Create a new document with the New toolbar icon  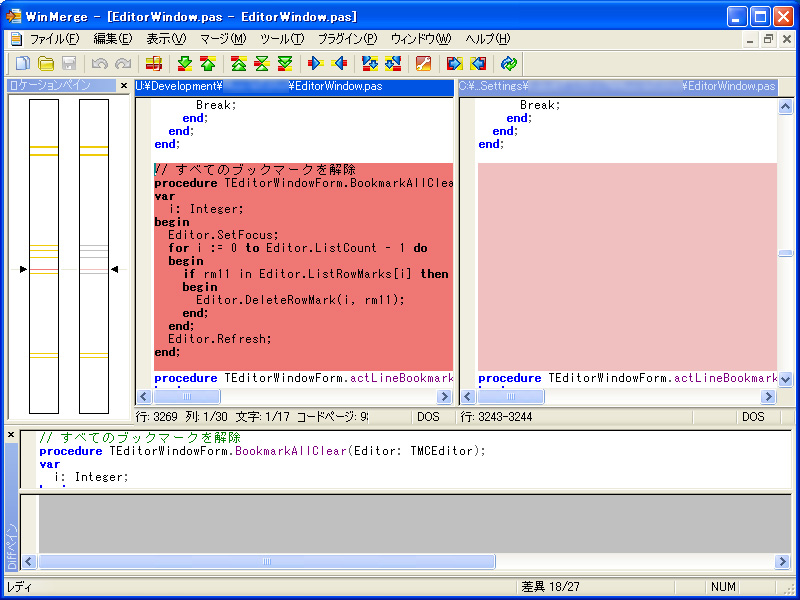coord(22,63)
